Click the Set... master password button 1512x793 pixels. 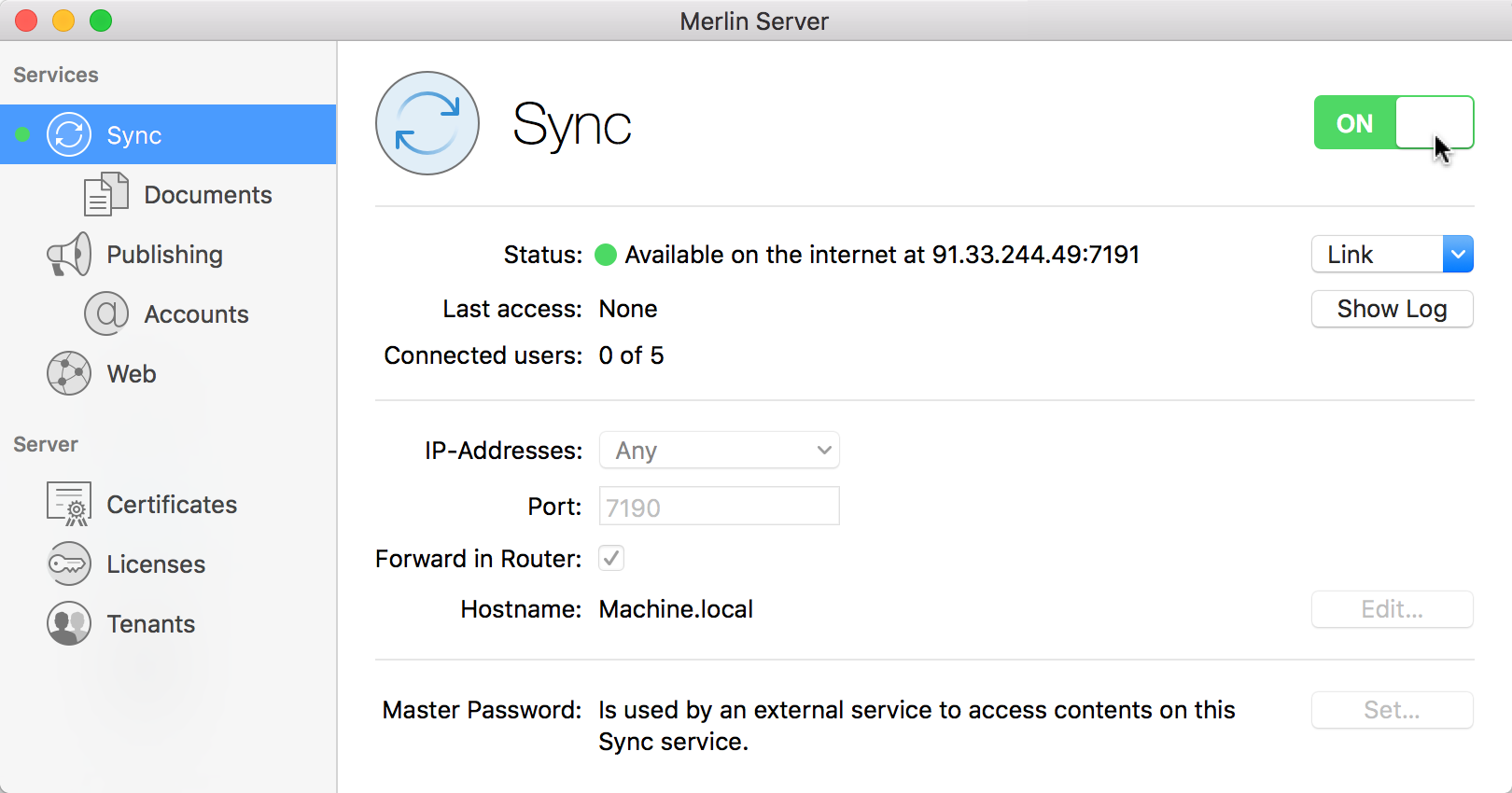coord(1393,710)
